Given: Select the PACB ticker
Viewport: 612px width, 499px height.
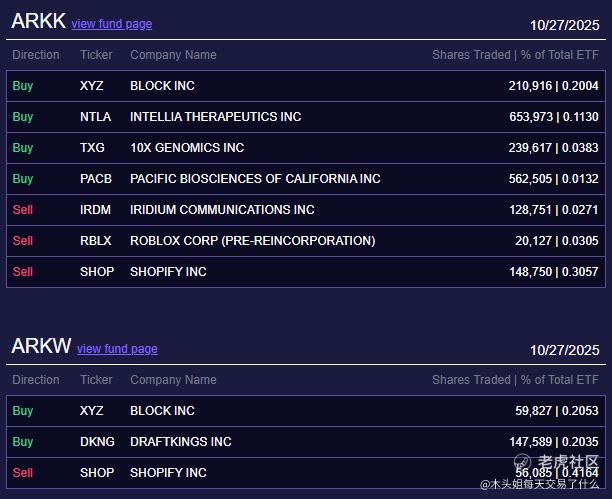Looking at the screenshot, I should pos(96,179).
